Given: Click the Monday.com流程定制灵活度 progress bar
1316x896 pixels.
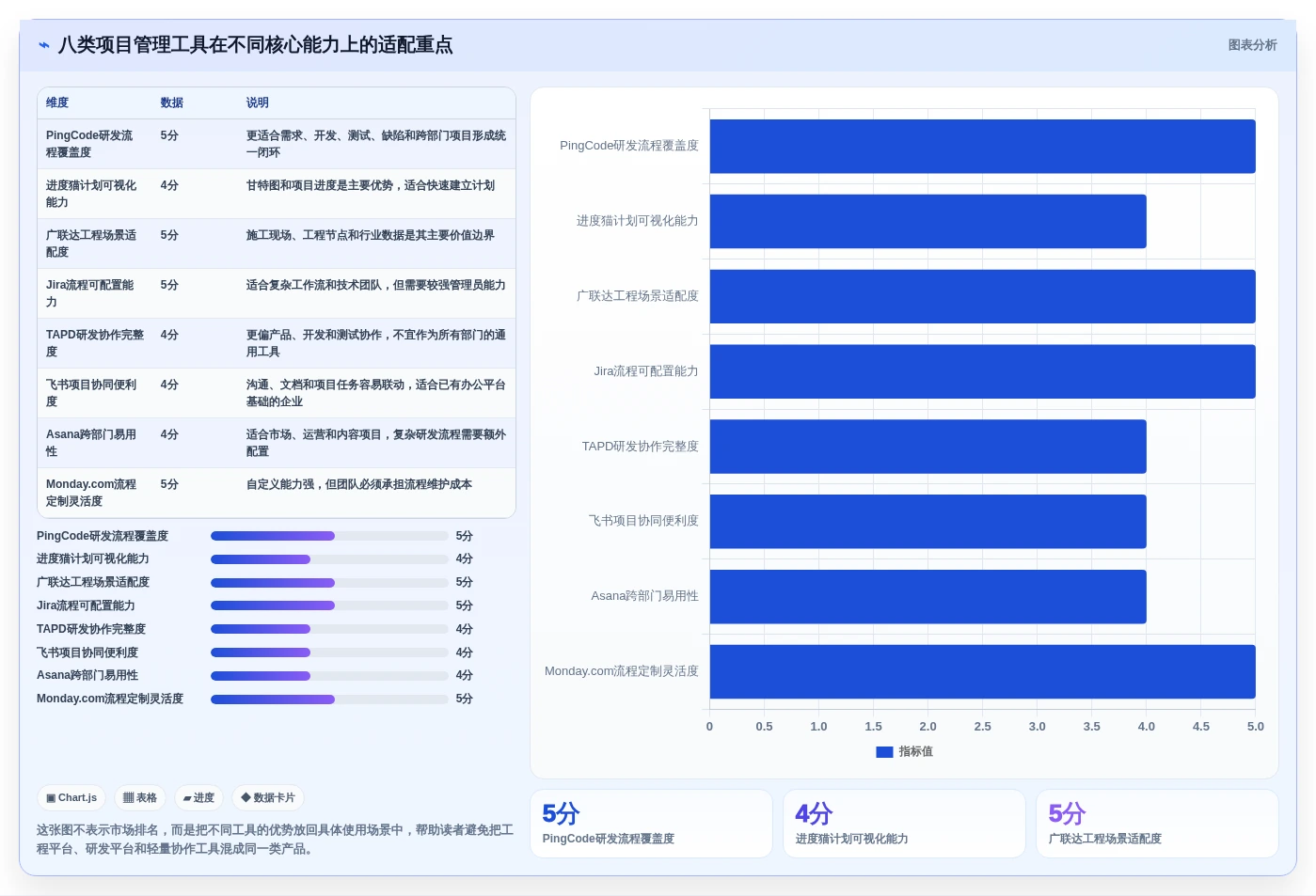Looking at the screenshot, I should [329, 700].
